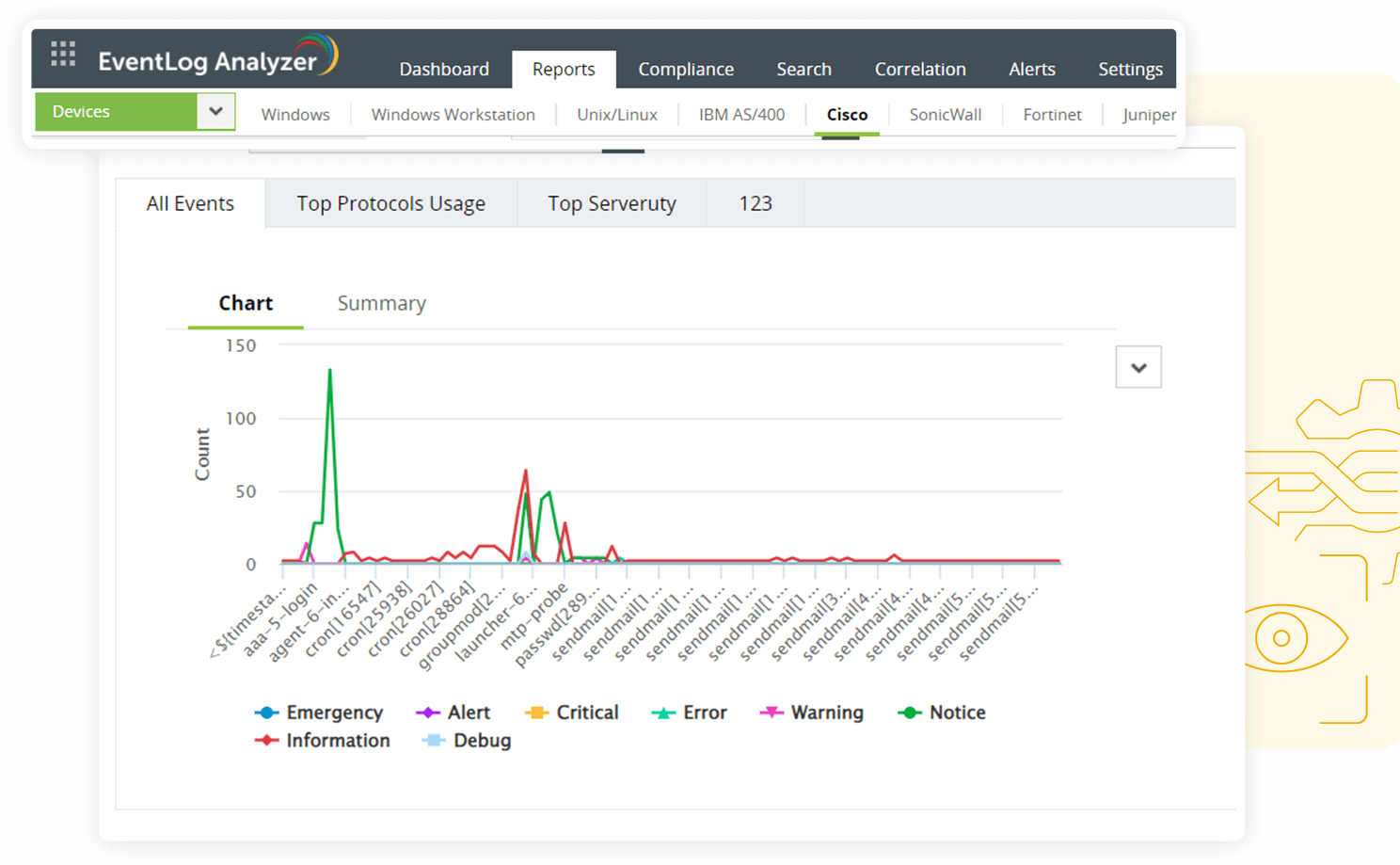Open the apps grid launcher icon
The width and height of the screenshot is (1400, 865).
pyautogui.click(x=63, y=54)
